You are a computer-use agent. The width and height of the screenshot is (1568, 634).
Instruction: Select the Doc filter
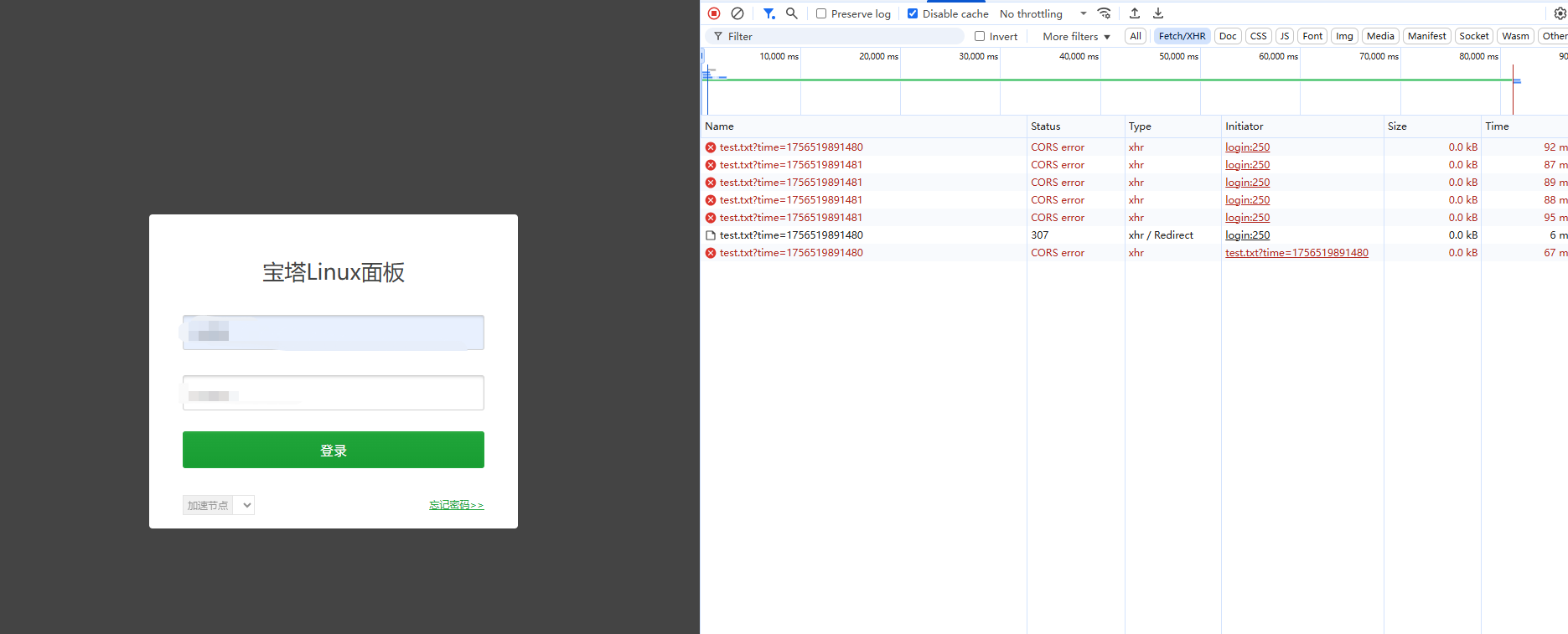point(1228,36)
